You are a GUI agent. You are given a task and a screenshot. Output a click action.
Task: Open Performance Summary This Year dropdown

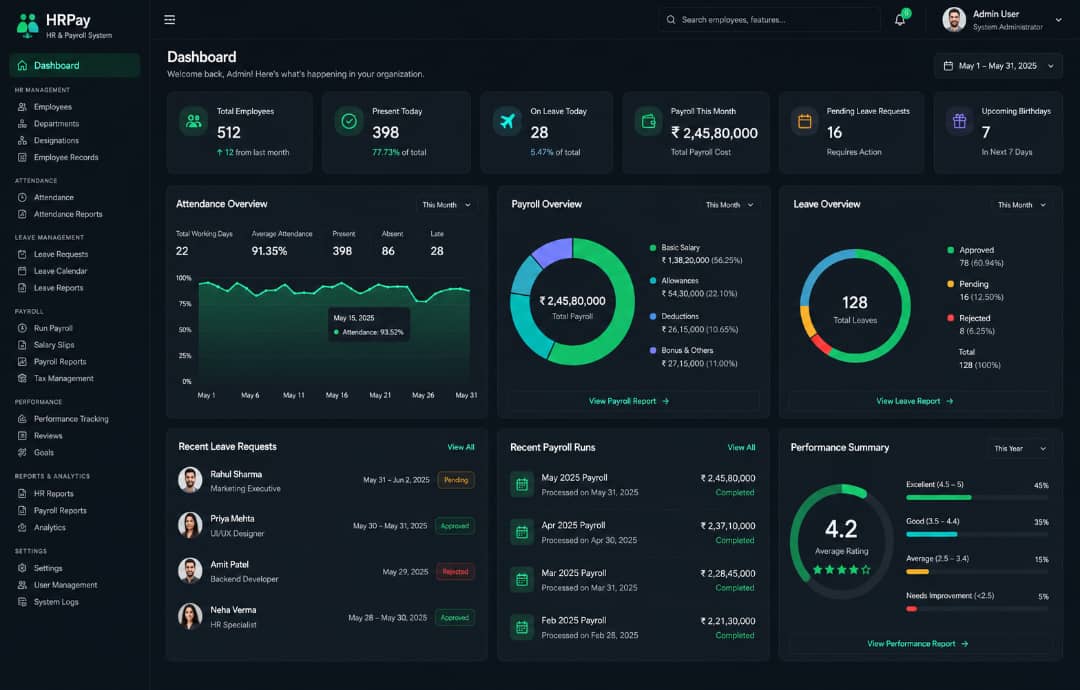(1020, 448)
